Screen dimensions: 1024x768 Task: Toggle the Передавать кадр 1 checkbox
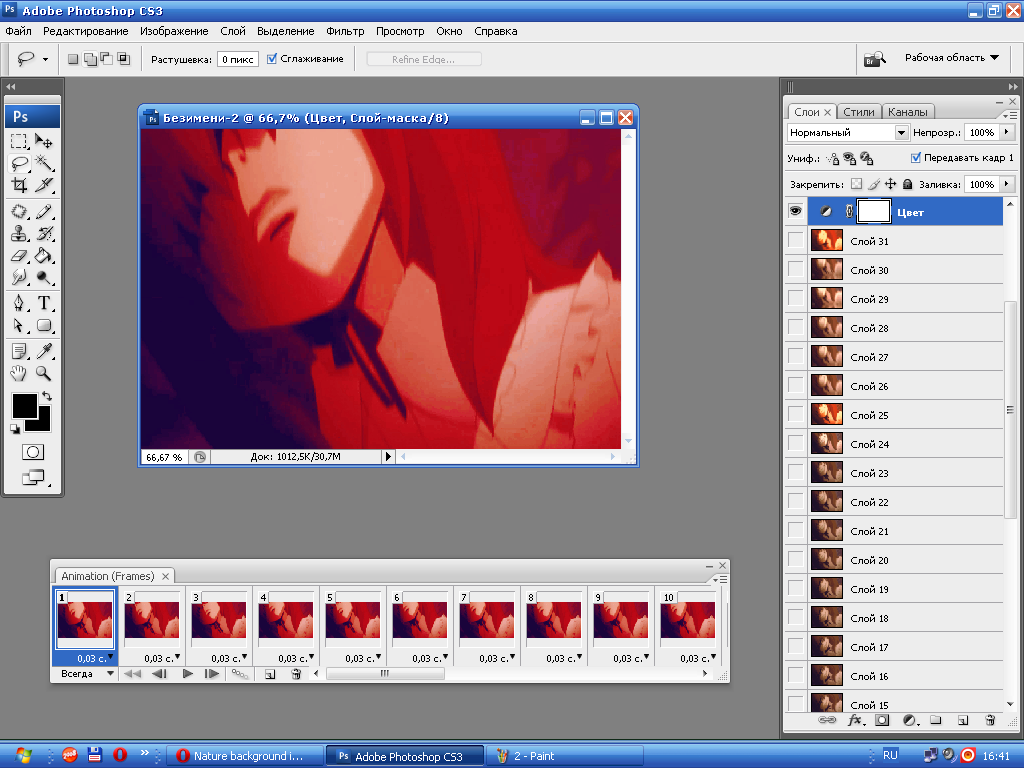click(916, 157)
